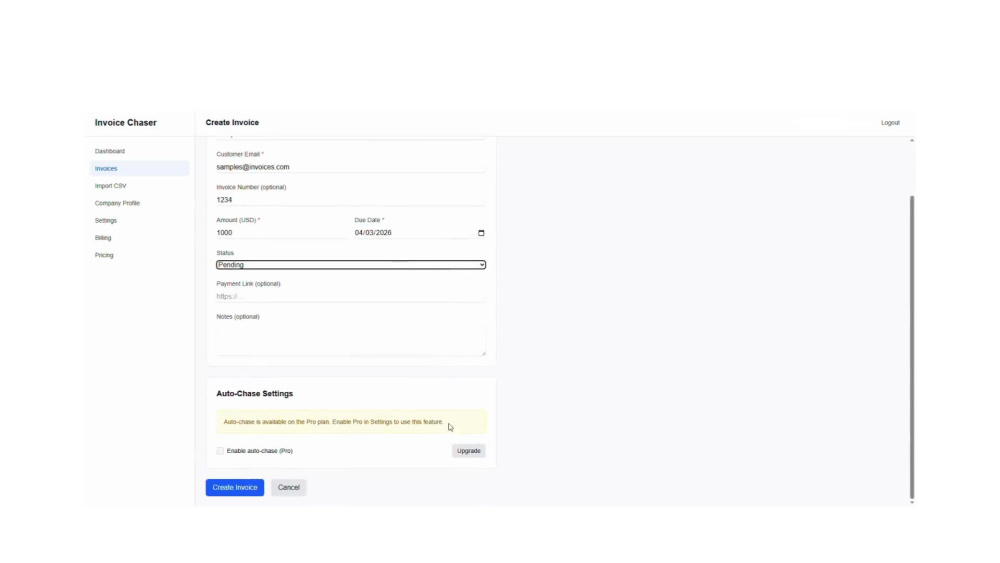
Task: Go to Import CSV page
Action: click(110, 186)
